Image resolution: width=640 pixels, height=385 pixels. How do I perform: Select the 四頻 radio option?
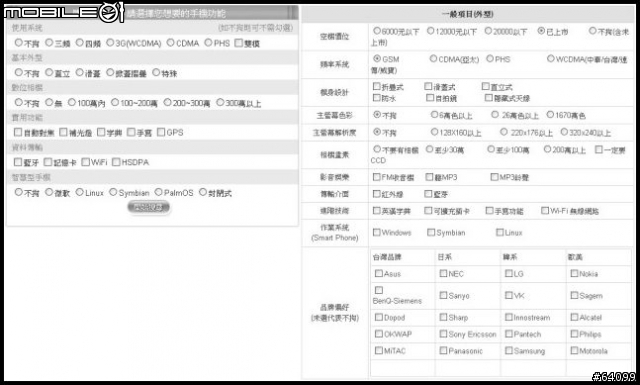80,42
